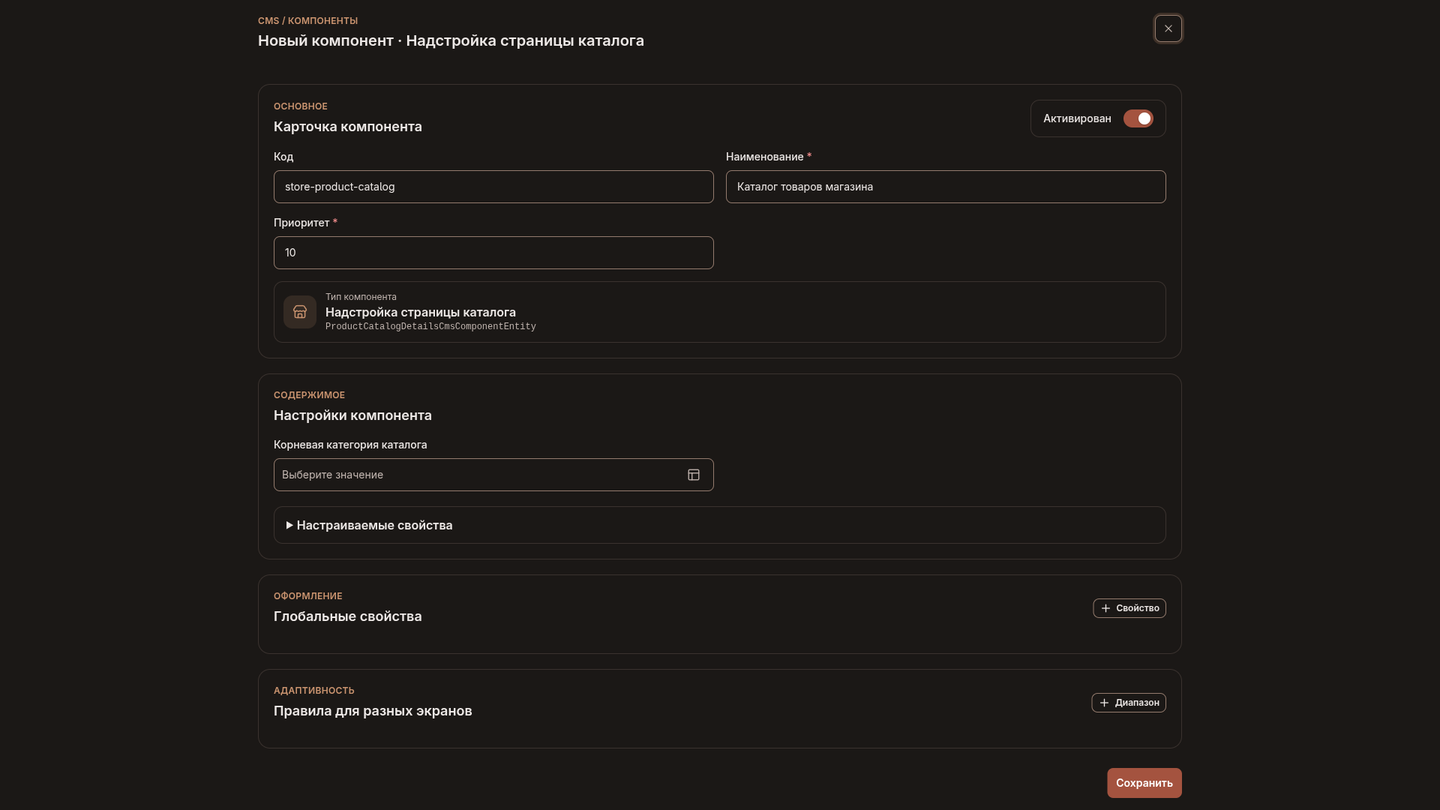The width and height of the screenshot is (1440, 810).
Task: Click the Приоритет field with value 10
Action: [493, 253]
